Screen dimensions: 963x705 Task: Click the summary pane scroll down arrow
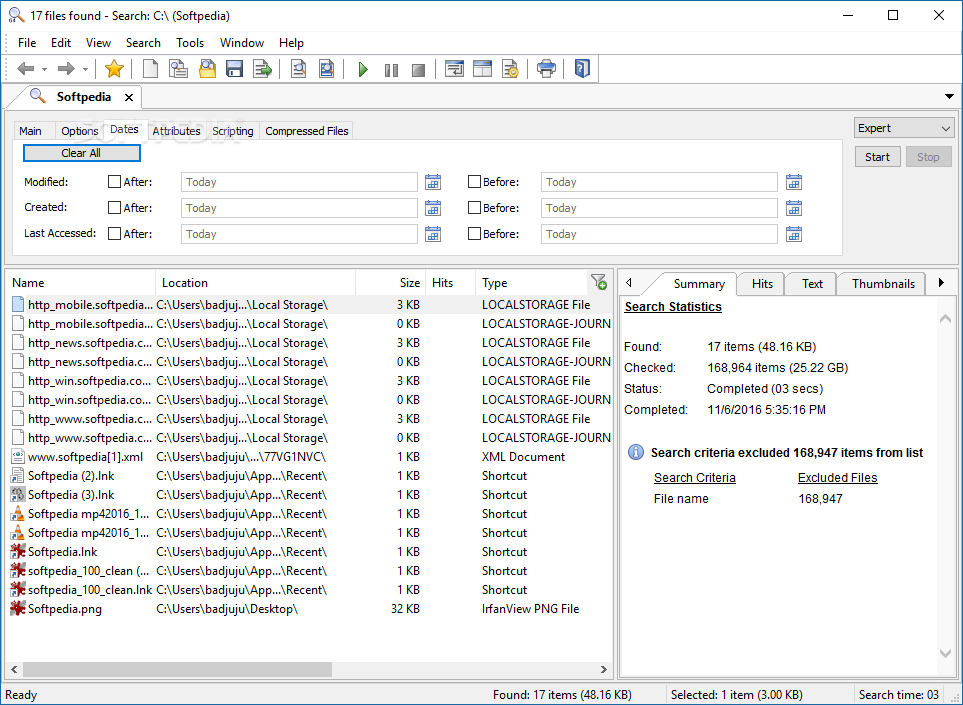pyautogui.click(x=946, y=653)
